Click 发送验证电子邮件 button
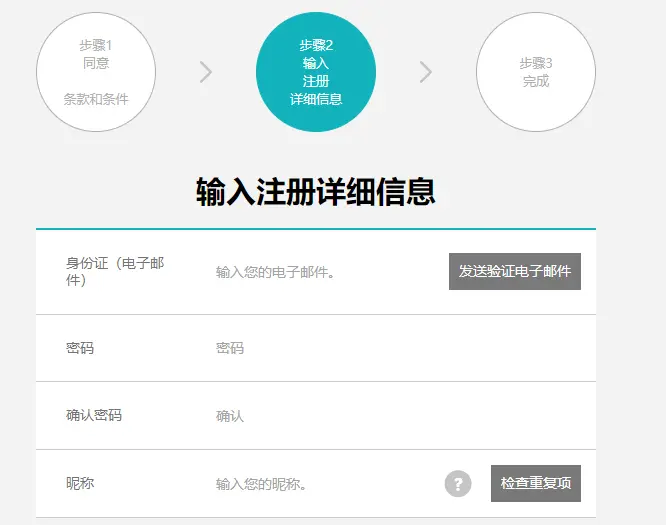 515,271
